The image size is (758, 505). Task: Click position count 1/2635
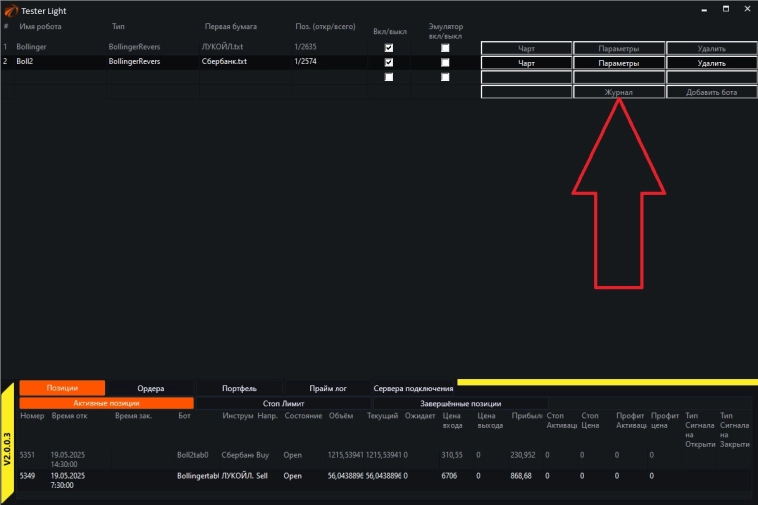tap(305, 47)
